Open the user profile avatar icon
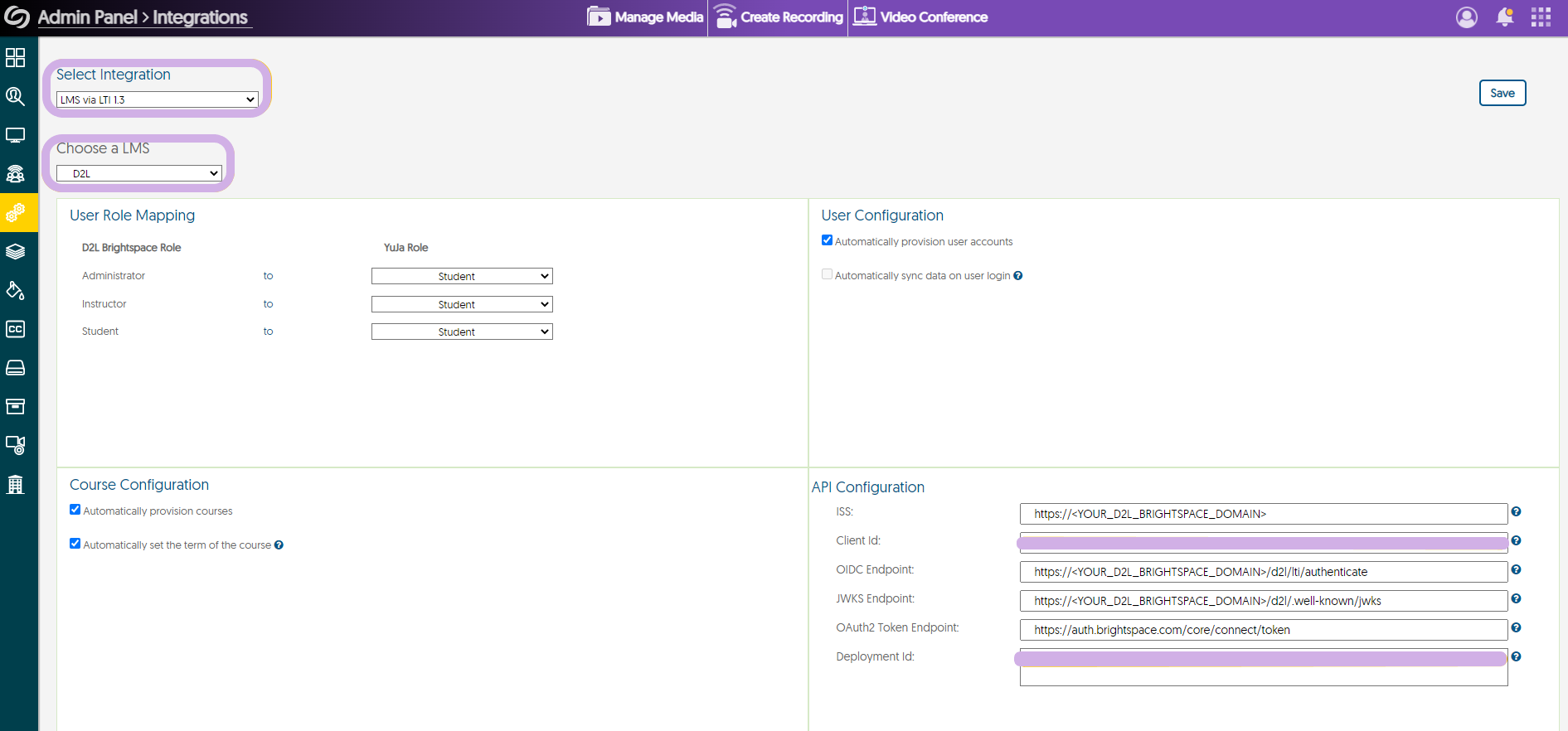 click(1467, 17)
